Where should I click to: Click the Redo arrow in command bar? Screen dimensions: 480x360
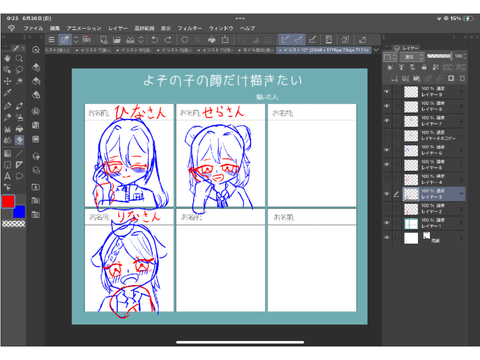pos(168,40)
